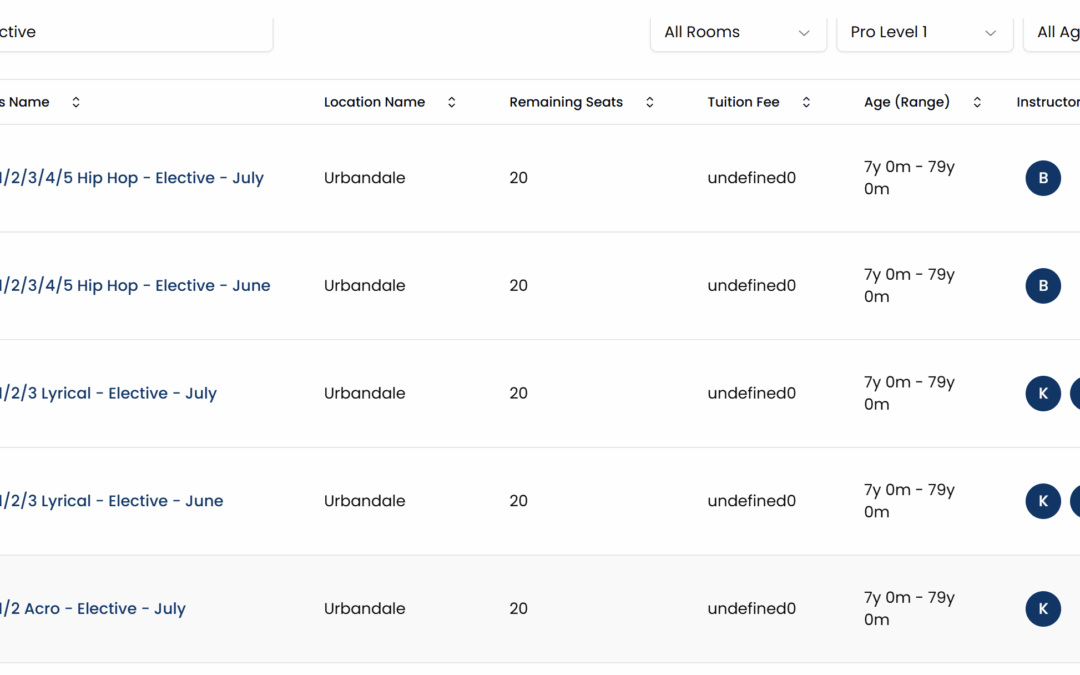This screenshot has height=675, width=1080.
Task: Click instructor B avatar on Hip Hop June
Action: pos(1042,286)
